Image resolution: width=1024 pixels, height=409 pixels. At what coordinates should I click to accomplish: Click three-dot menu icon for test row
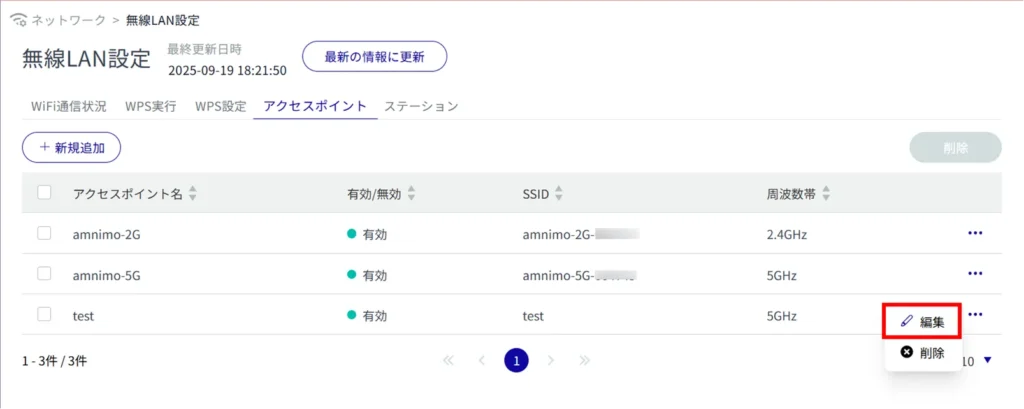pos(975,315)
